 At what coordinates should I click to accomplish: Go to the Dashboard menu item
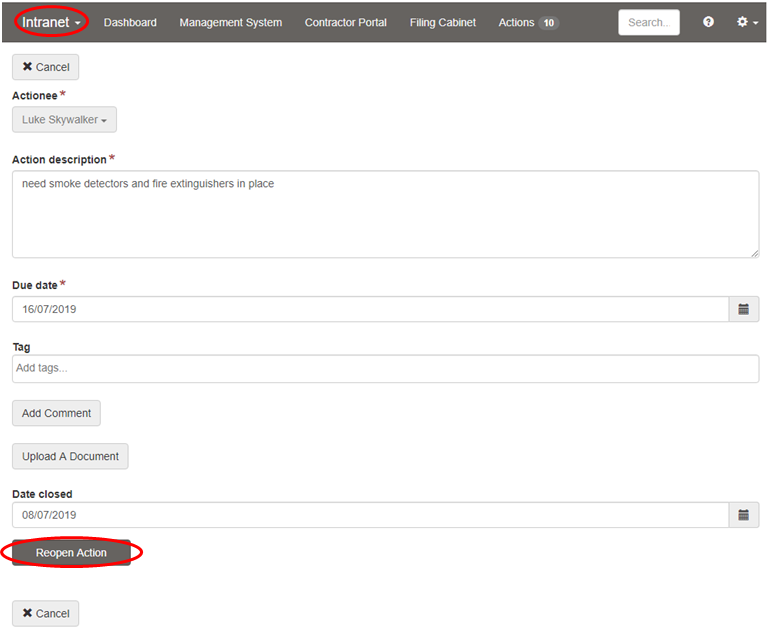coord(130,23)
